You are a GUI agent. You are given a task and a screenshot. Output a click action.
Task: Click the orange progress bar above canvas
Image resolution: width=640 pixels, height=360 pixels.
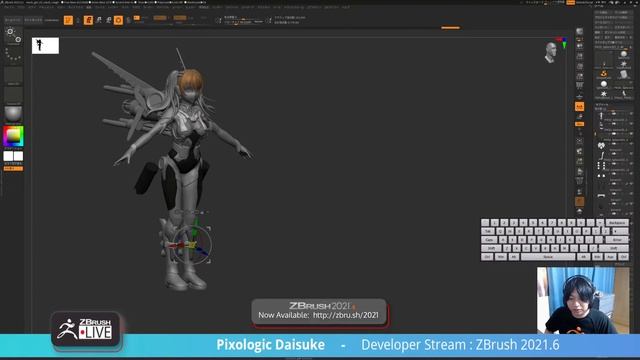451,28
